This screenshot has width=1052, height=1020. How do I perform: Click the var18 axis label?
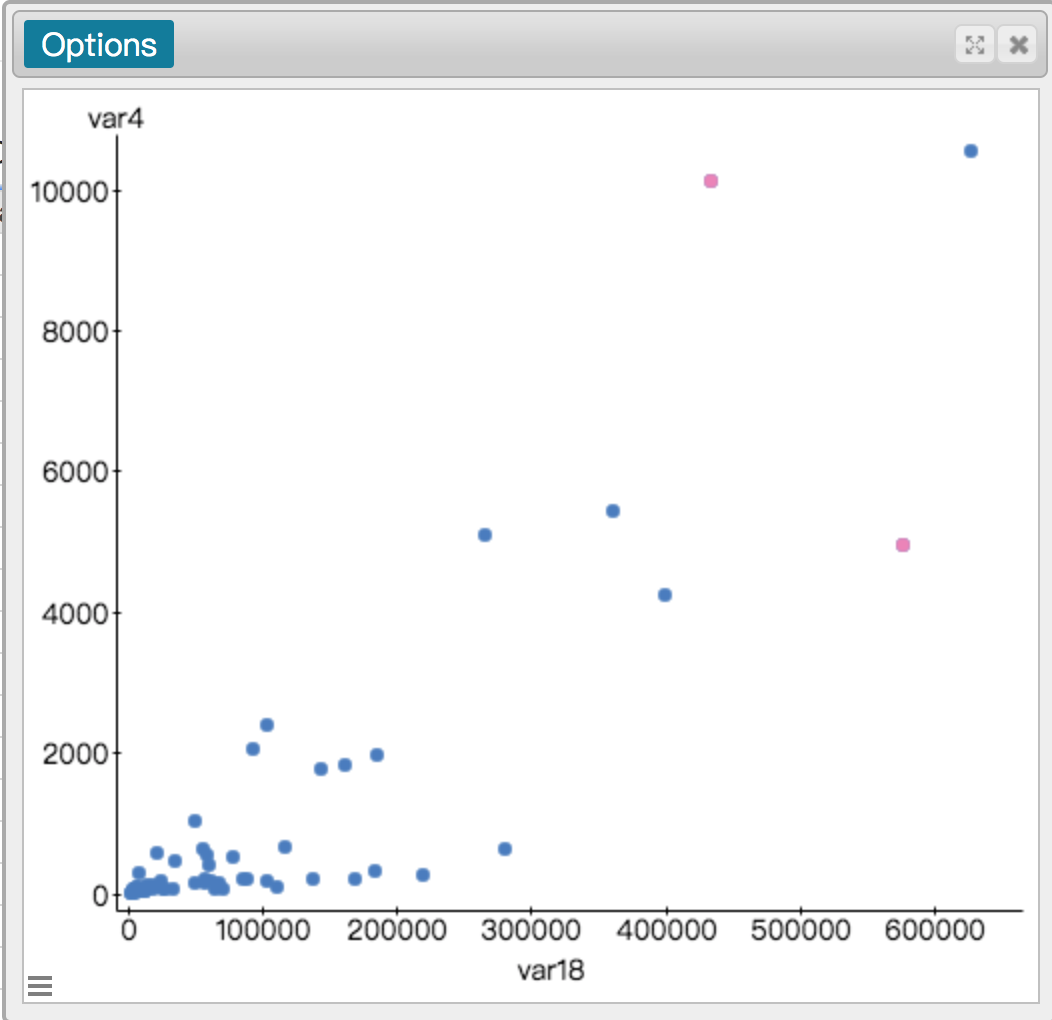pyautogui.click(x=550, y=970)
